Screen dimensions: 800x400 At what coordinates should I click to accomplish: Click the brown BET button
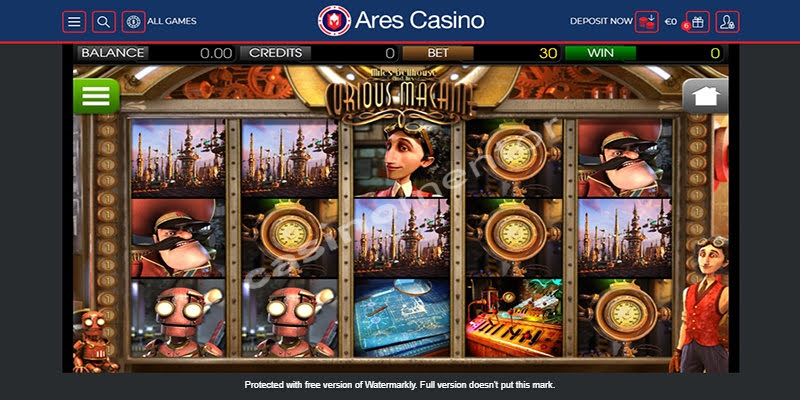tap(438, 53)
